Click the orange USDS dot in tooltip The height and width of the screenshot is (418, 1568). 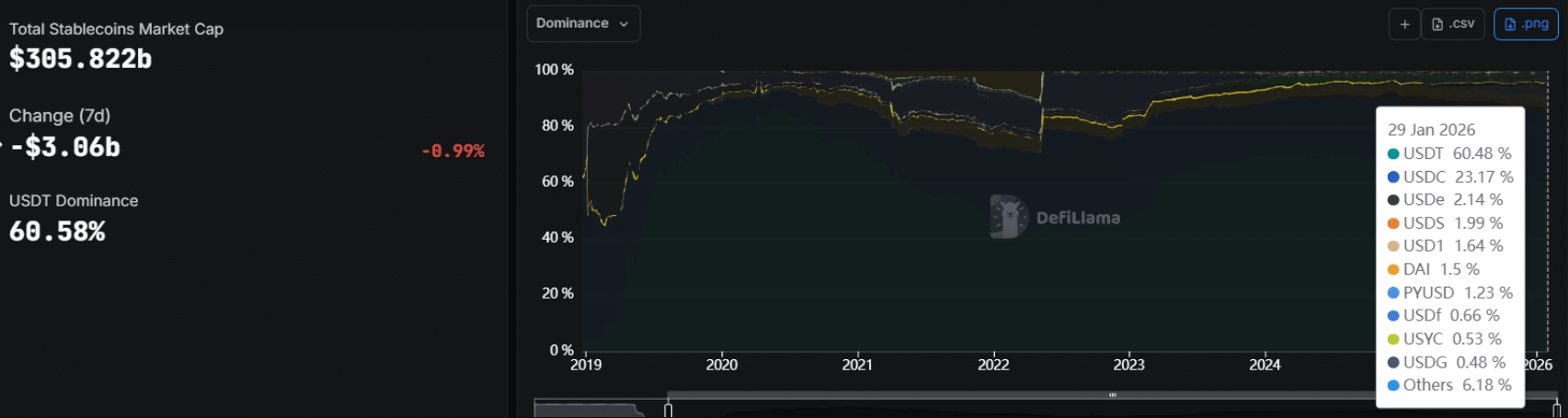[x=1393, y=223]
